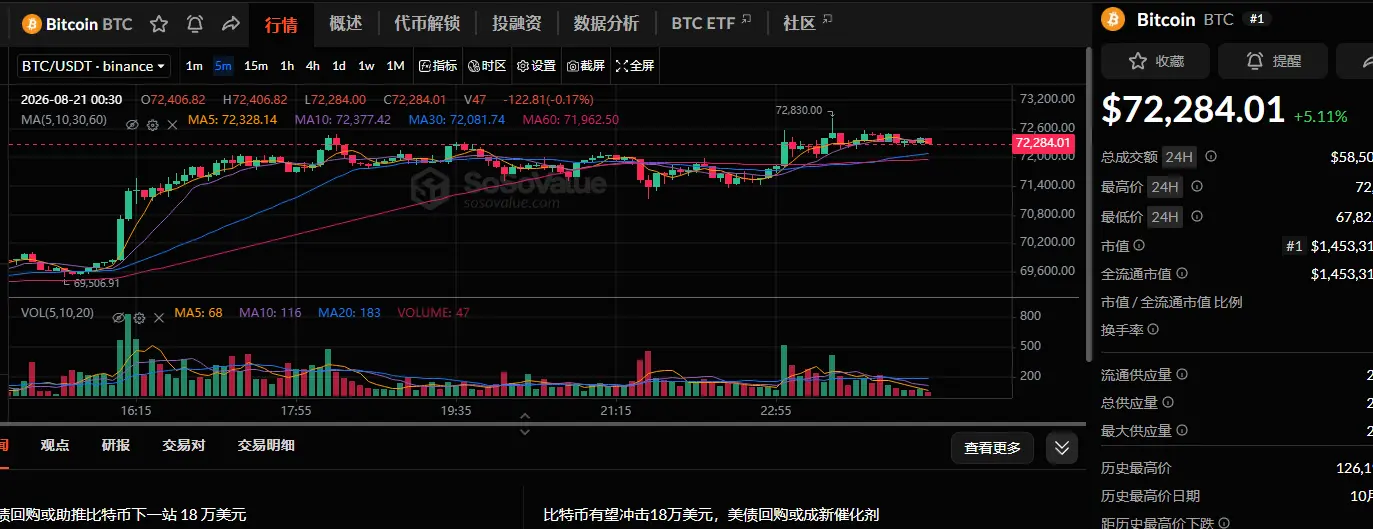Click the info icon next to 总成交额 24H

(1211, 157)
